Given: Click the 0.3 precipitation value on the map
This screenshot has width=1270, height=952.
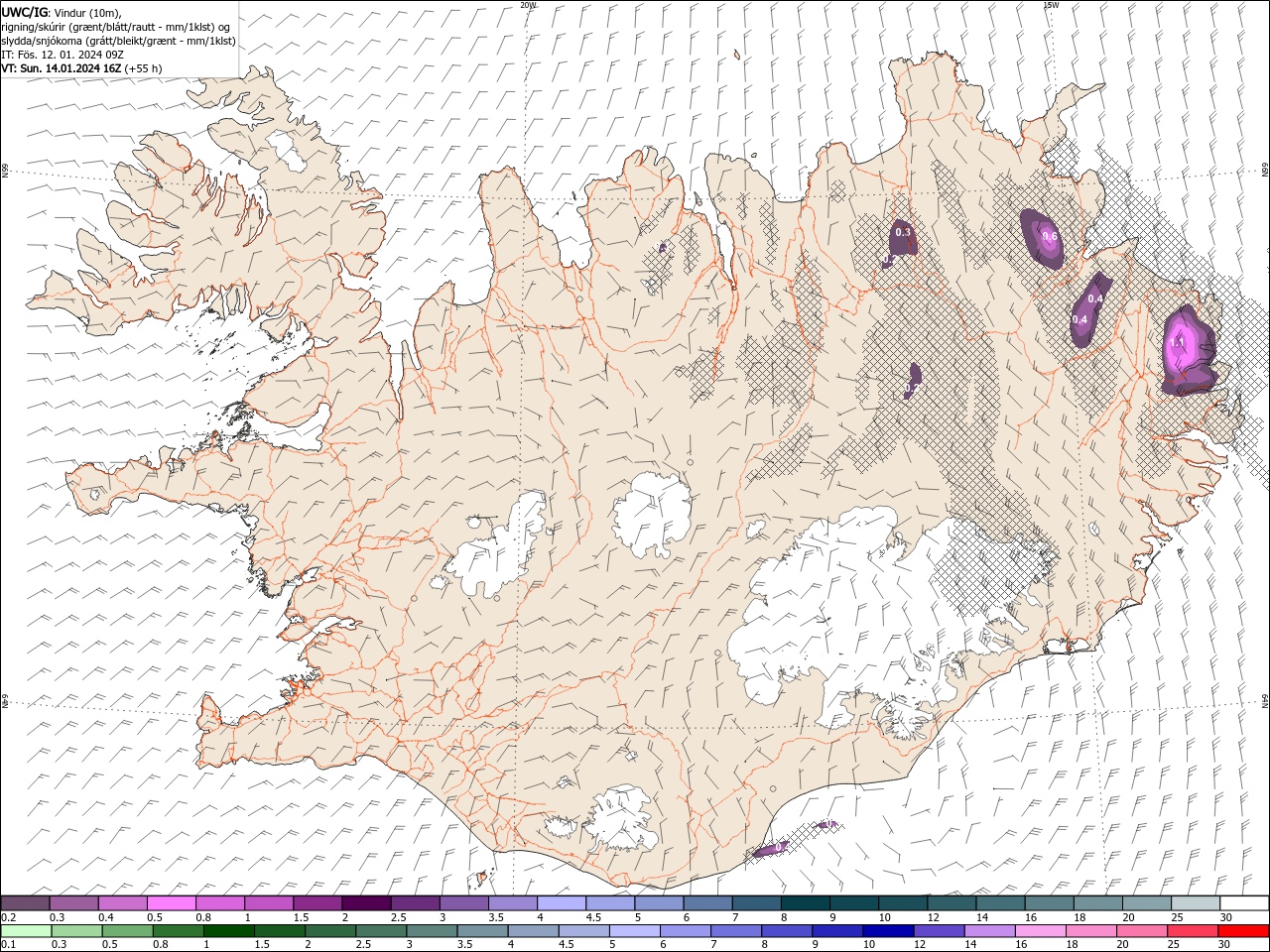Looking at the screenshot, I should [x=903, y=232].
